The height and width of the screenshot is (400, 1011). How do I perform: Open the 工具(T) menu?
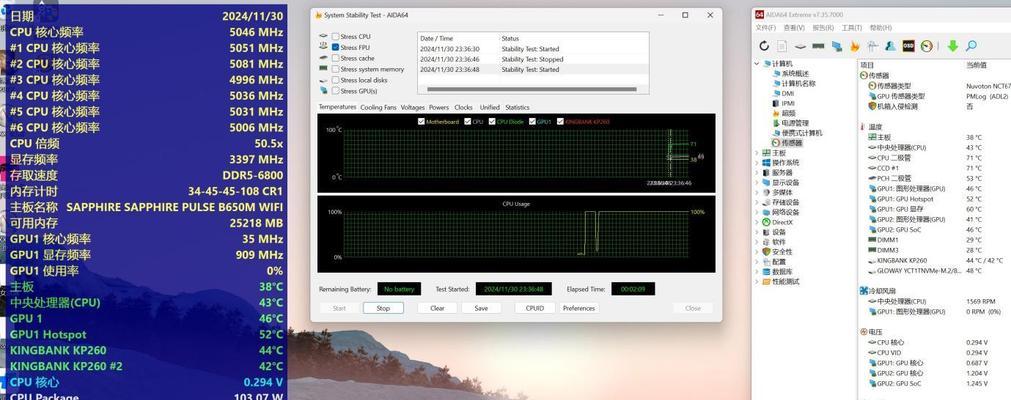852,28
